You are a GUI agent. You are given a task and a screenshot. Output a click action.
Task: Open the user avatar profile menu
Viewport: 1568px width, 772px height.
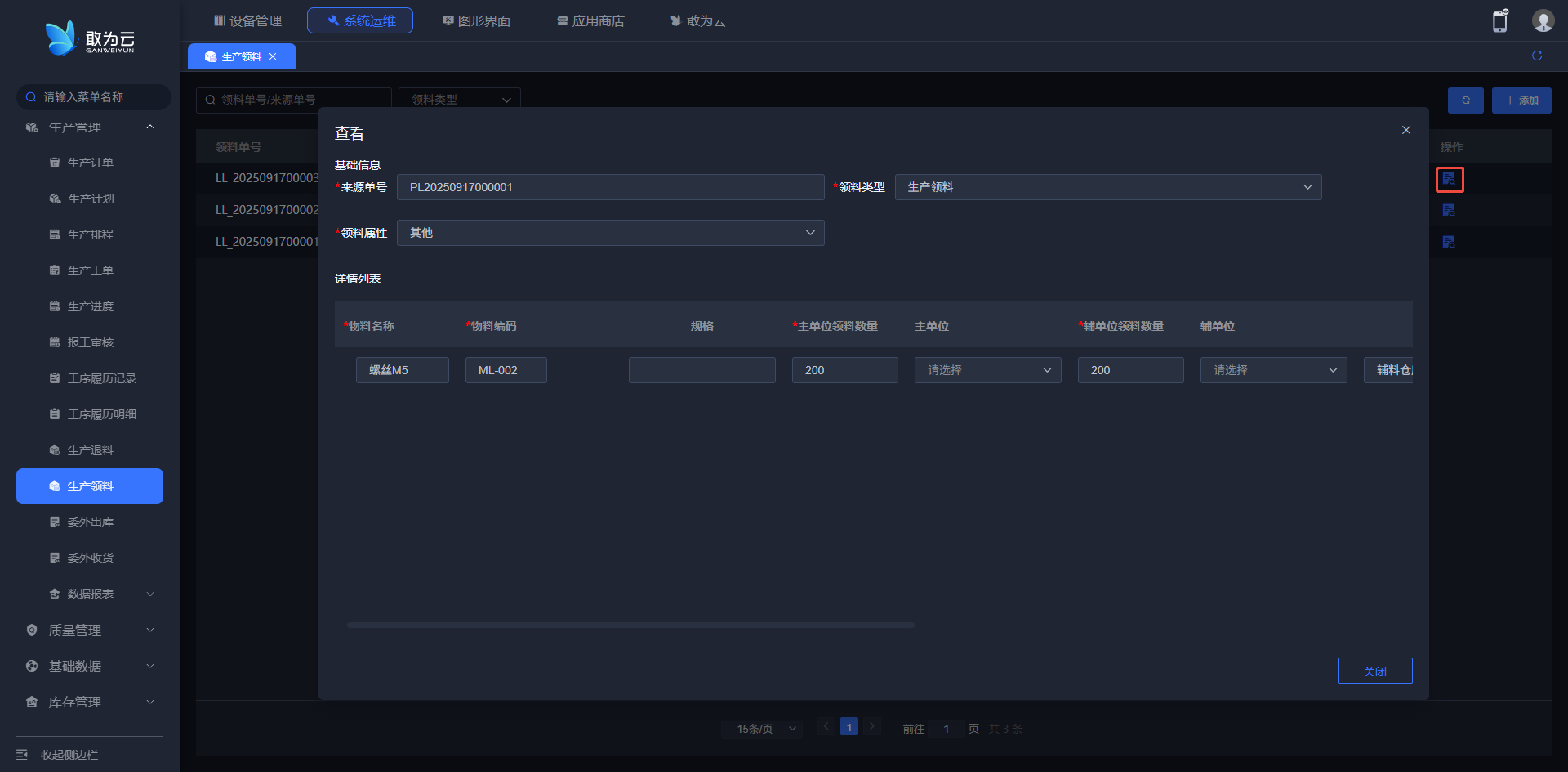(1542, 21)
